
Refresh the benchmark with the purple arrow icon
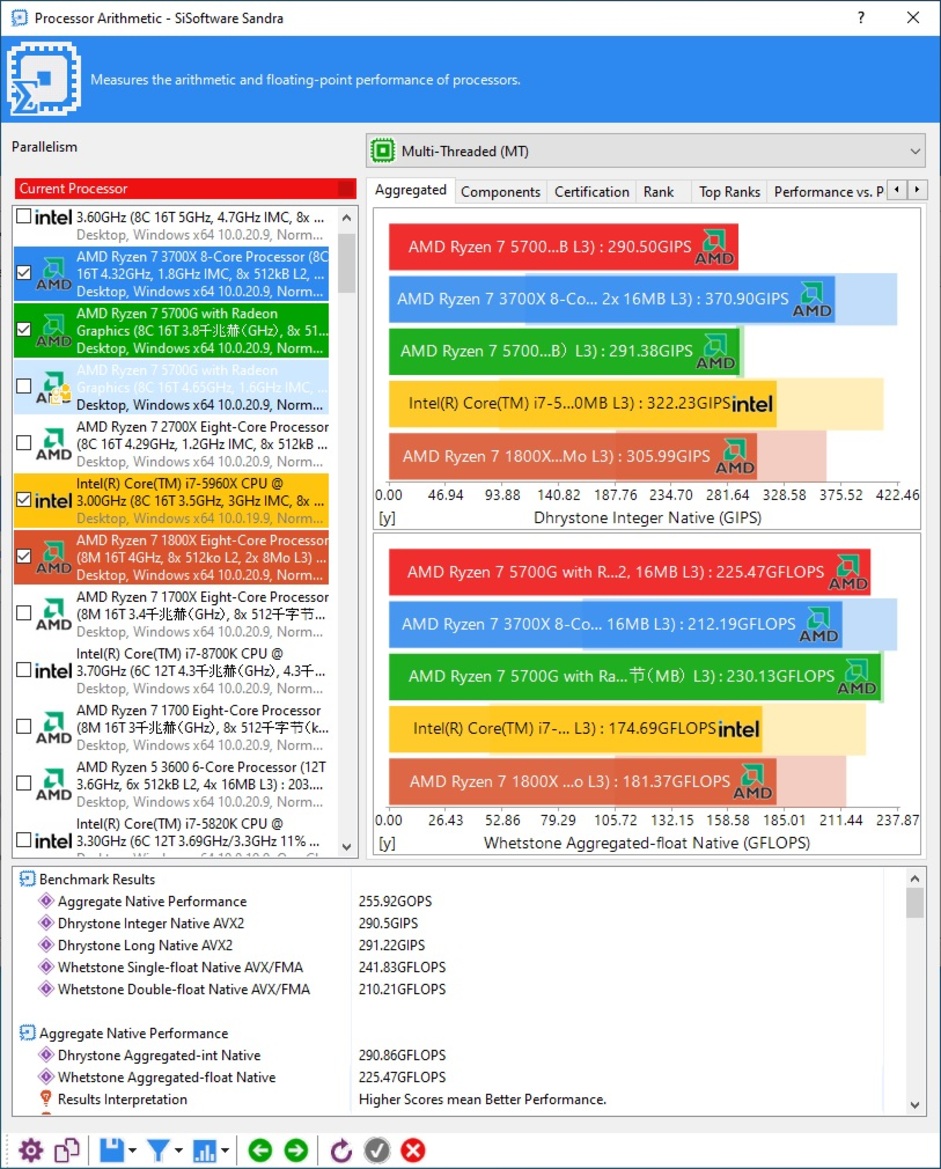pos(341,1150)
